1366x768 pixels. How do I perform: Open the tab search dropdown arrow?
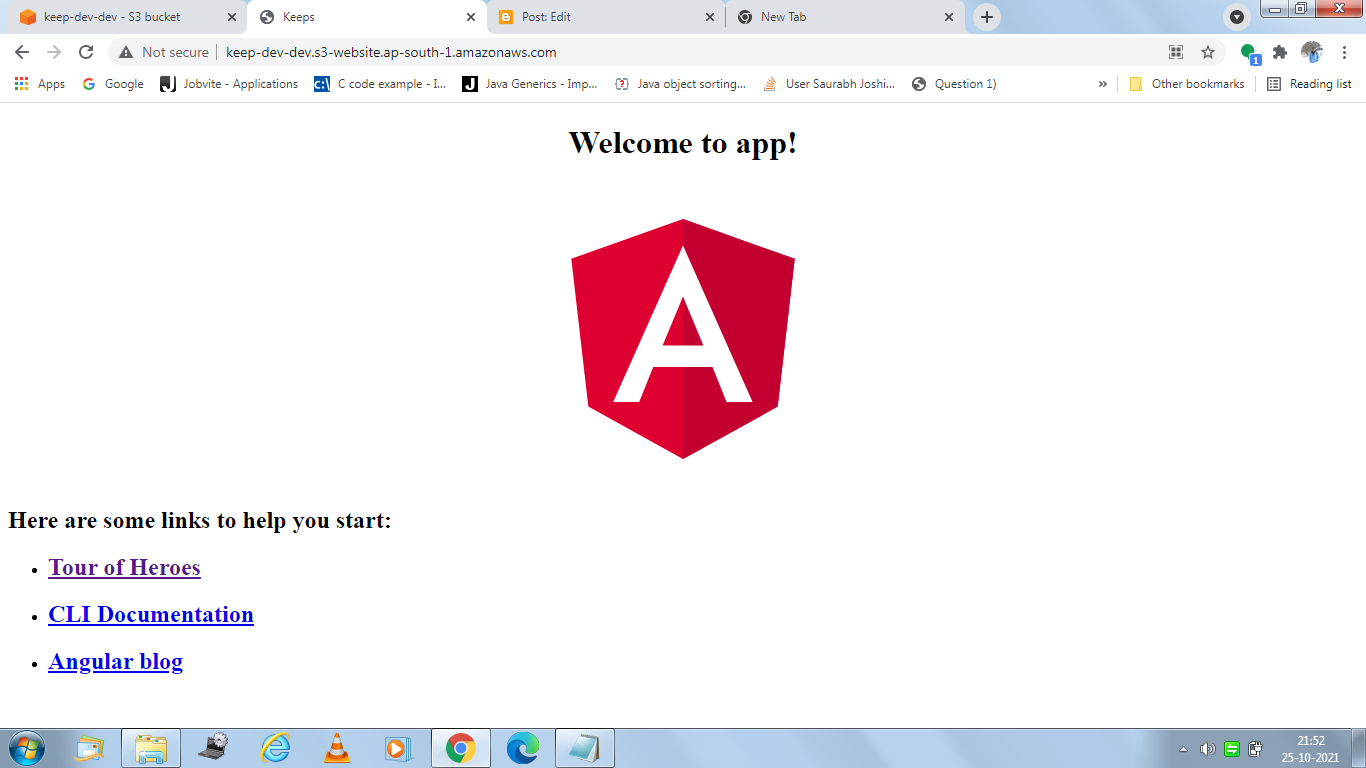1237,17
